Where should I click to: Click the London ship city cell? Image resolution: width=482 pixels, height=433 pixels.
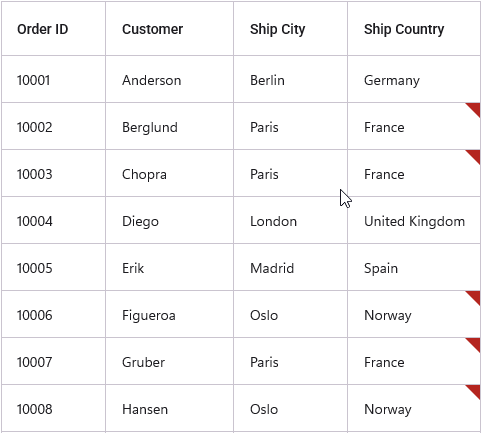coord(291,220)
